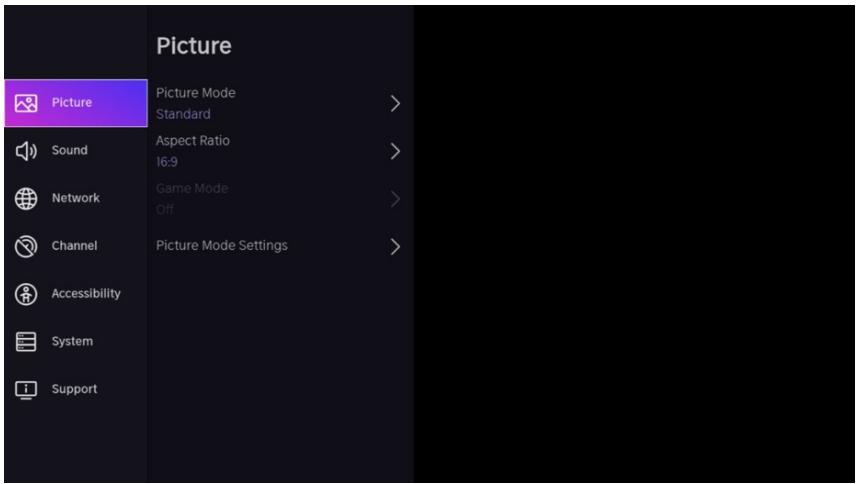Click the Standard picture mode value
Viewport: 857px width, 484px height.
(x=183, y=114)
